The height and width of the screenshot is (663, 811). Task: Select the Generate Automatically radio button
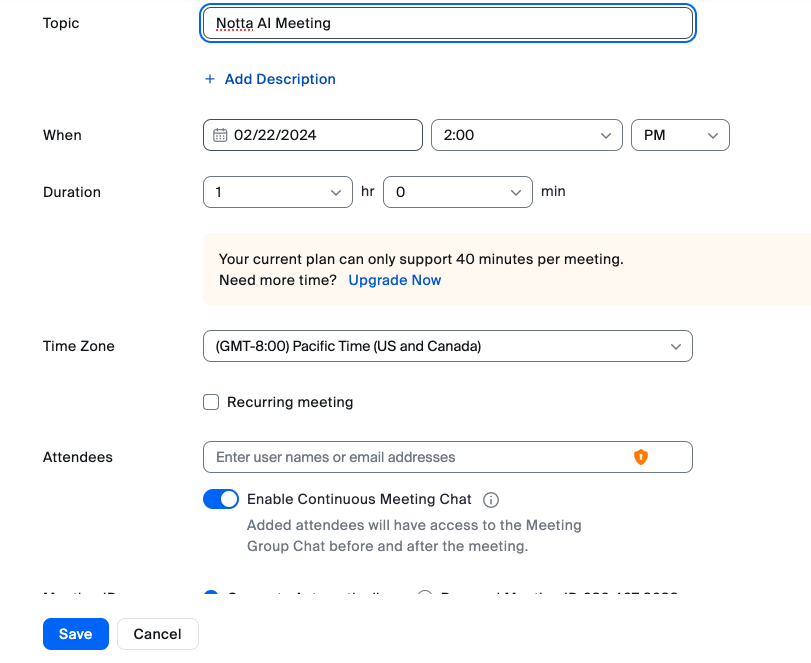(211, 595)
